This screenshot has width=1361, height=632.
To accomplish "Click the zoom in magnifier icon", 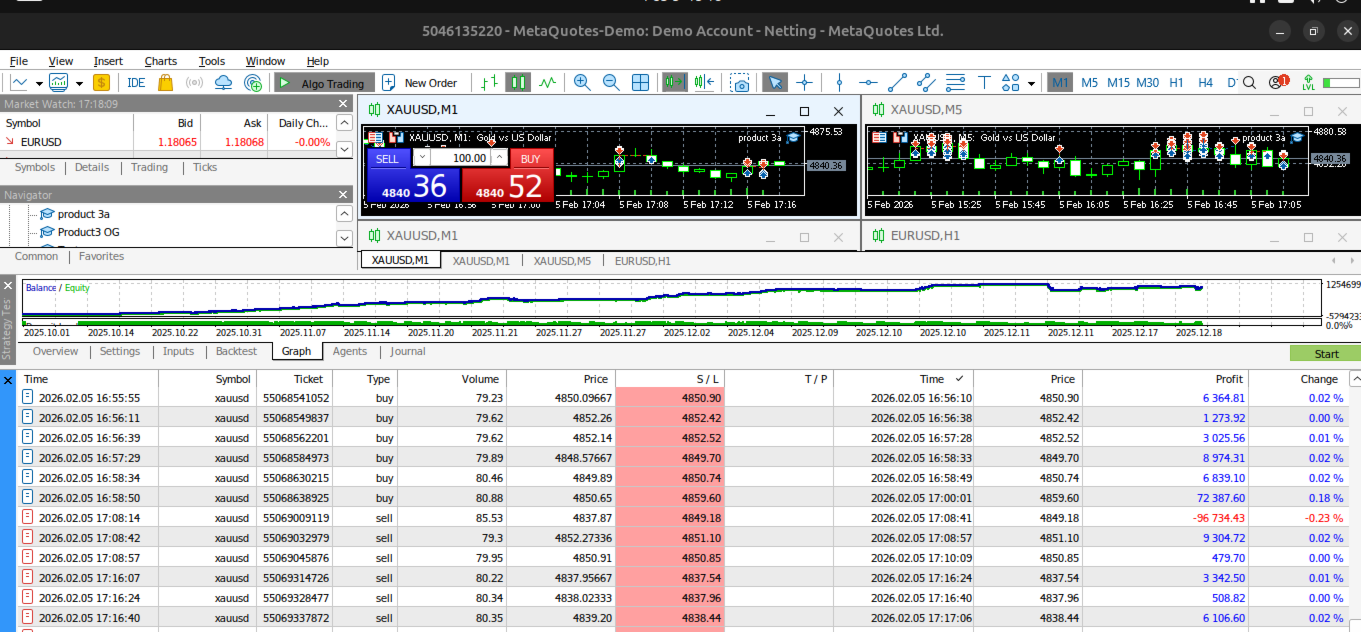I will tap(582, 83).
